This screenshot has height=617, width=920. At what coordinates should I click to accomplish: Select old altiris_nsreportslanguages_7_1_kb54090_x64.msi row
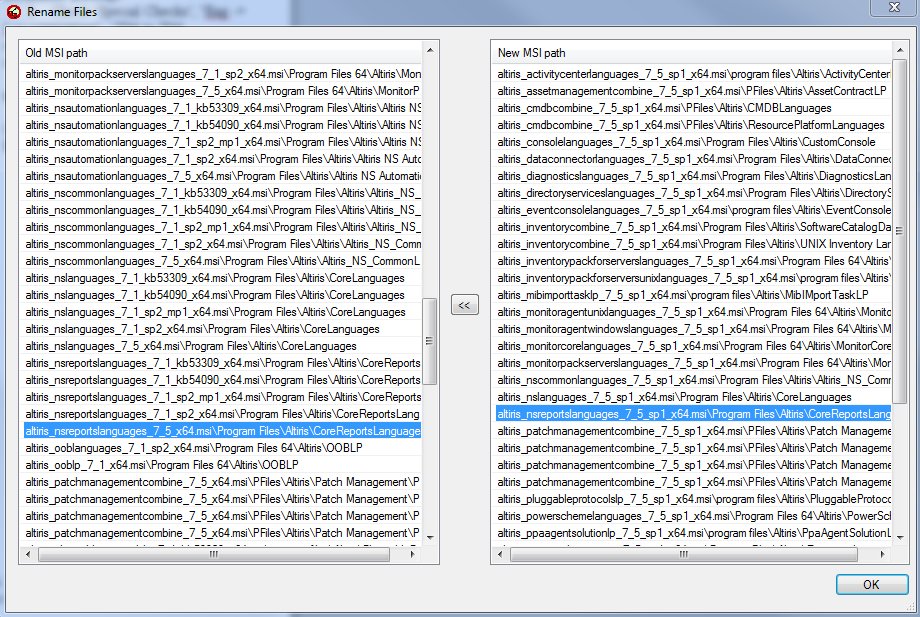point(222,380)
